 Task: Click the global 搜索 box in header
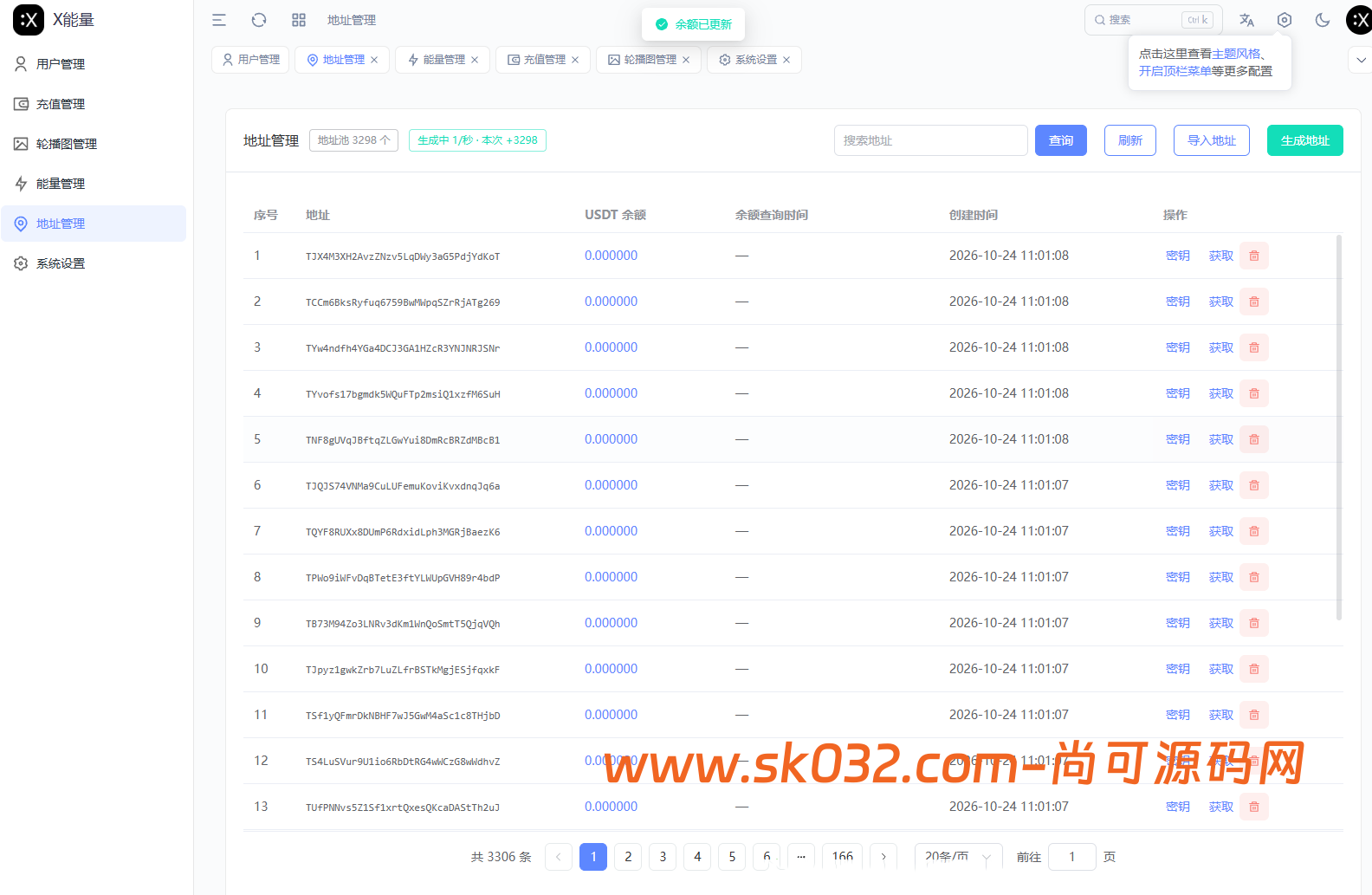(1153, 20)
